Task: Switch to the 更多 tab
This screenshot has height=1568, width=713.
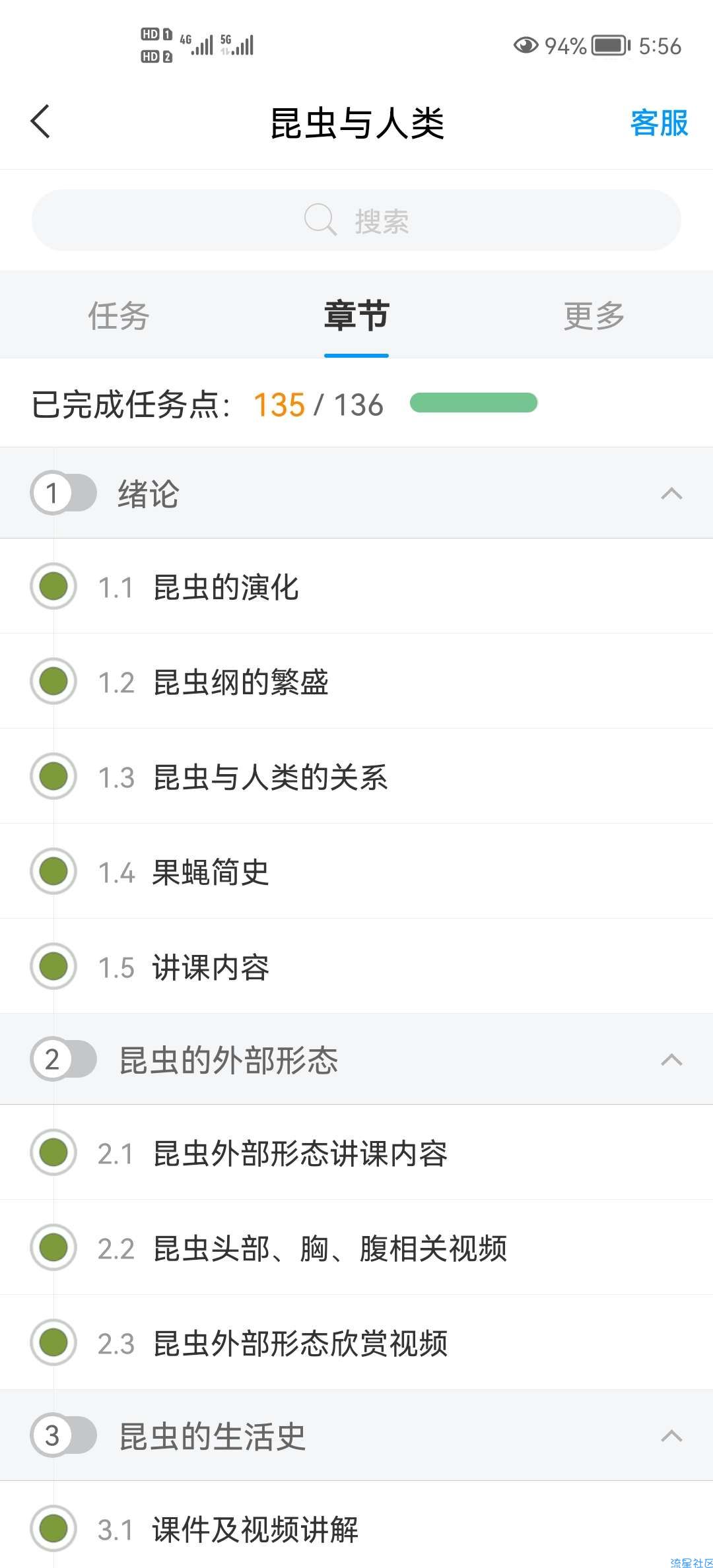Action: click(x=594, y=315)
